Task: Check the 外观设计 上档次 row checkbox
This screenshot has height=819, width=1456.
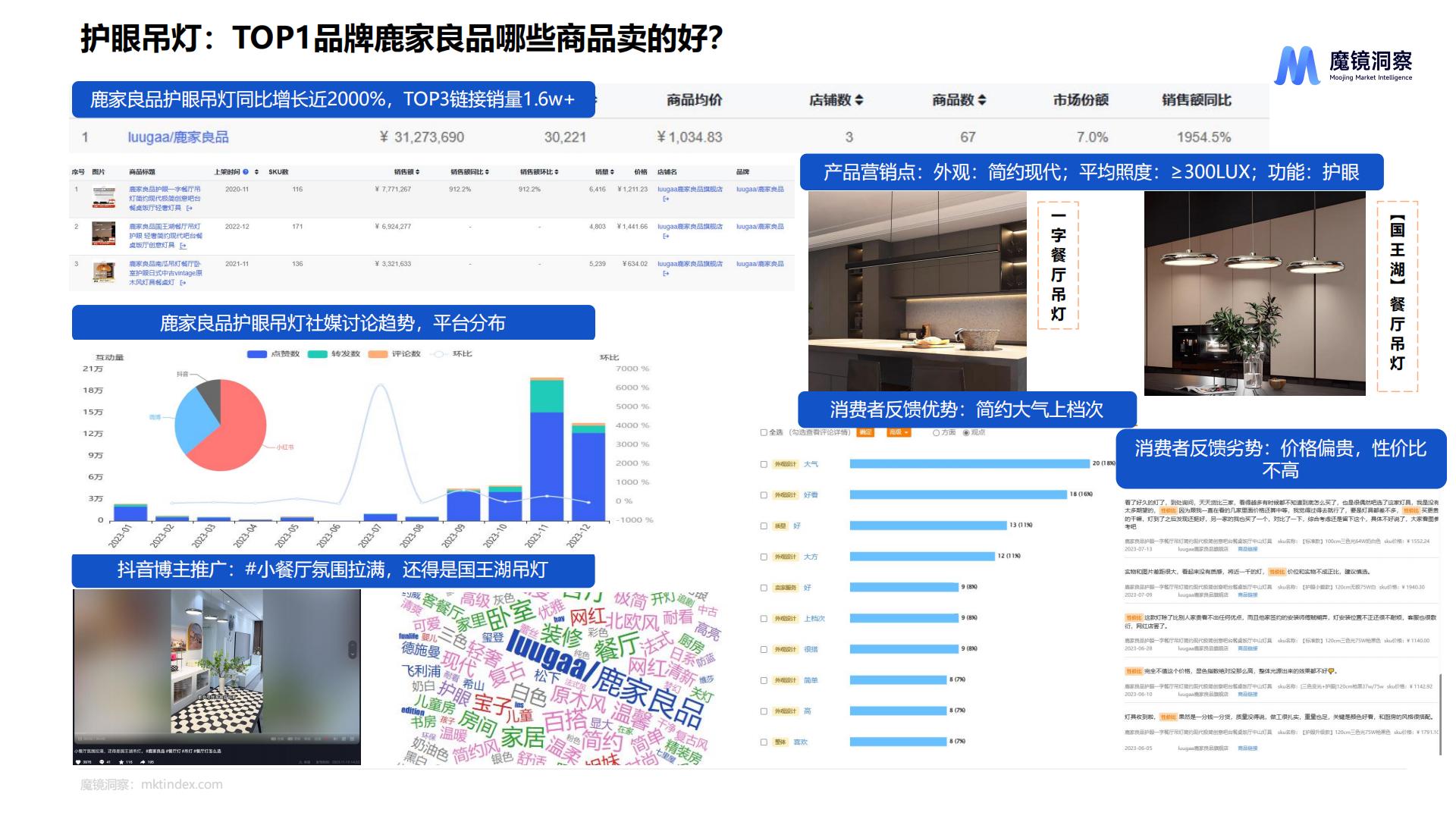Action: [764, 619]
